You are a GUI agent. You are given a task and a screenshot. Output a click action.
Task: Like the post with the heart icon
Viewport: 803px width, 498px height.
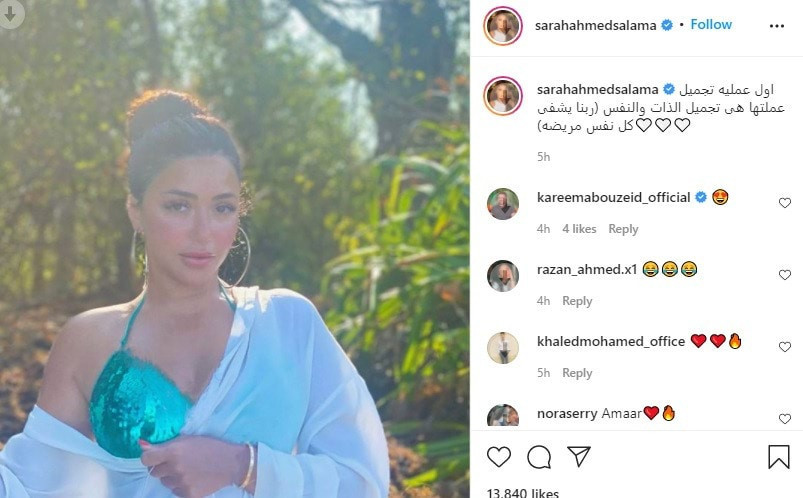tap(499, 456)
